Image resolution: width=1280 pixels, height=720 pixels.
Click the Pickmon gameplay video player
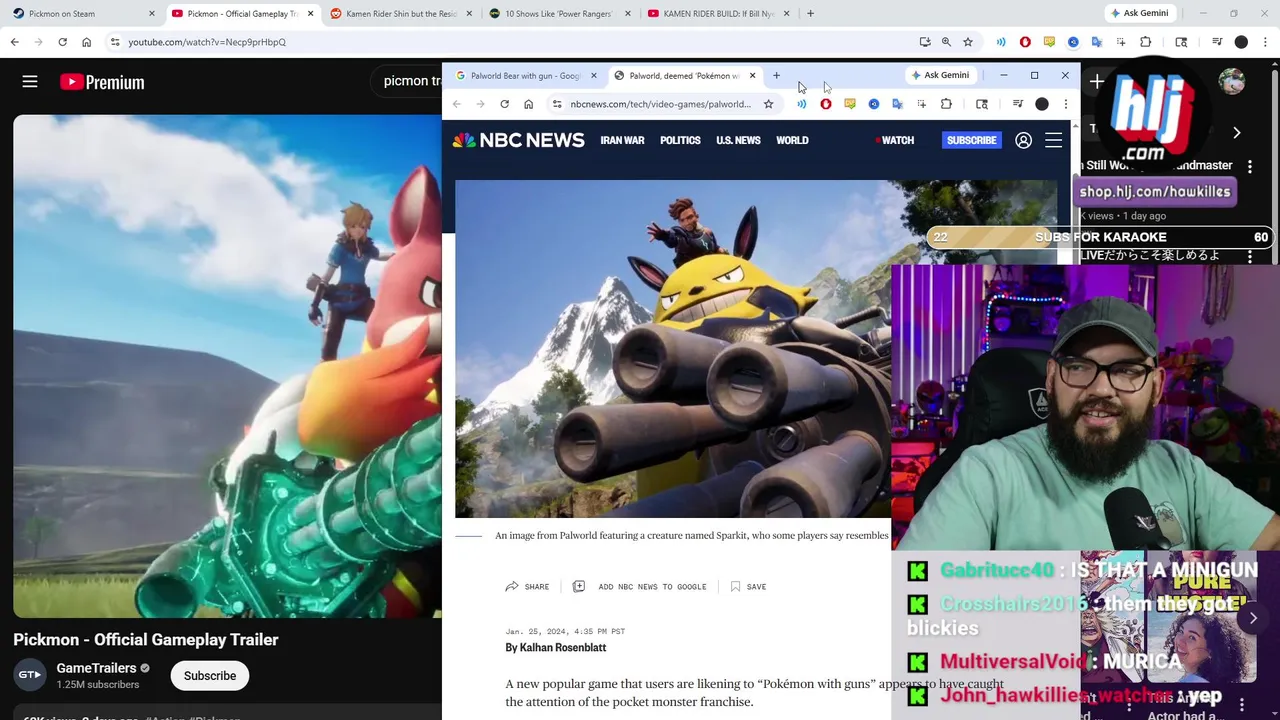tap(227, 366)
